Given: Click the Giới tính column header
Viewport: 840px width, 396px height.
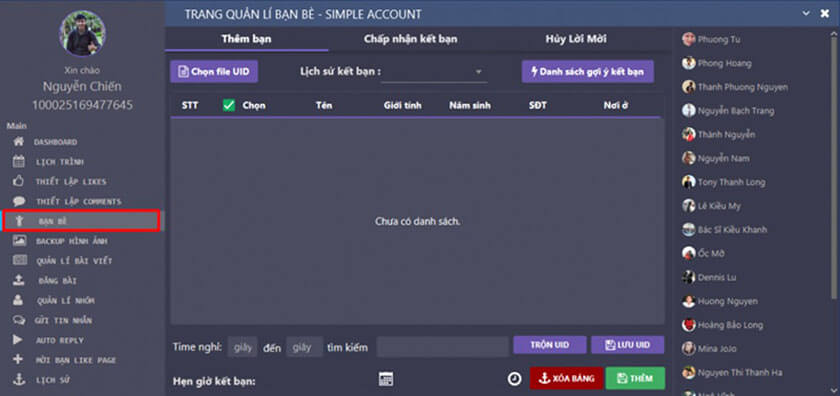Looking at the screenshot, I should pos(402,106).
